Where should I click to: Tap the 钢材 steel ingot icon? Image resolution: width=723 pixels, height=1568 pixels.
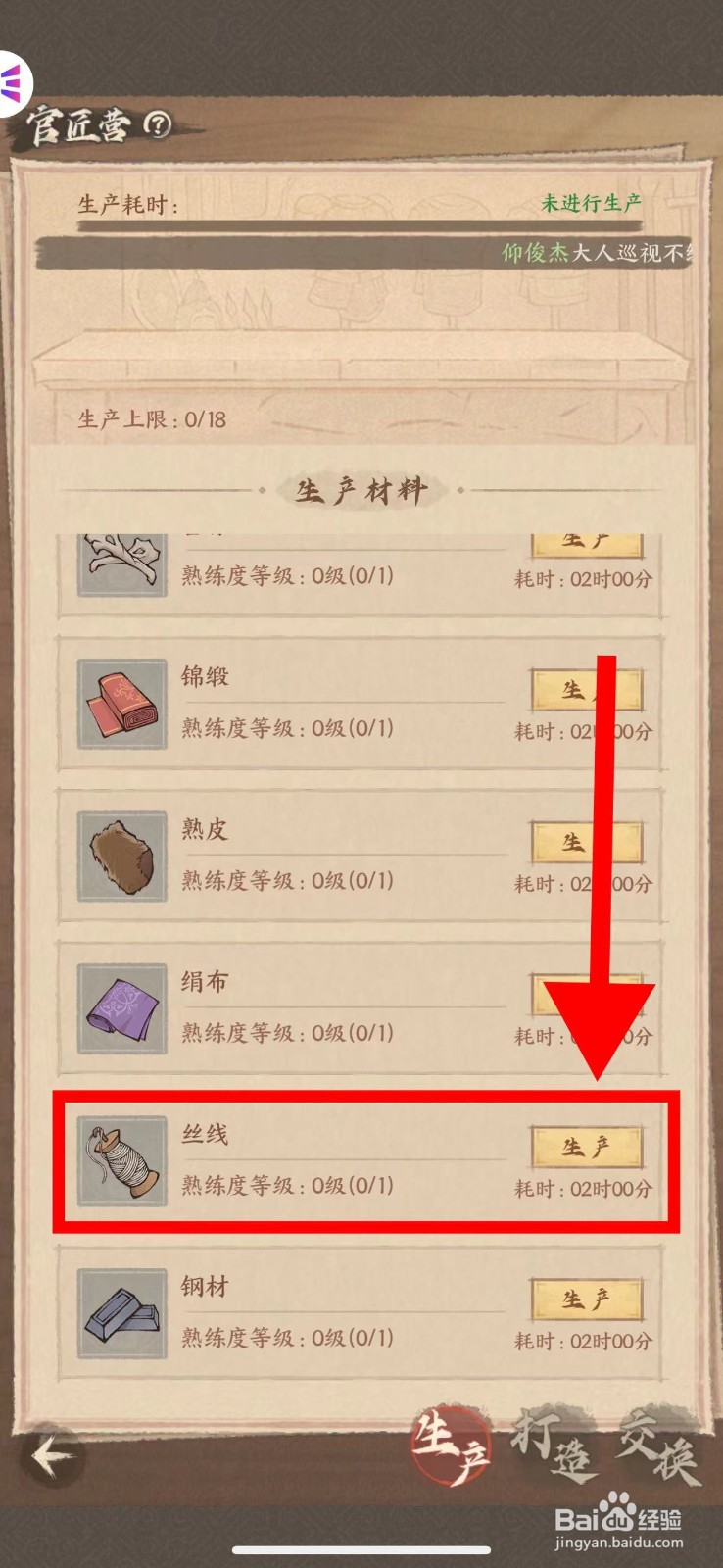[x=121, y=1314]
